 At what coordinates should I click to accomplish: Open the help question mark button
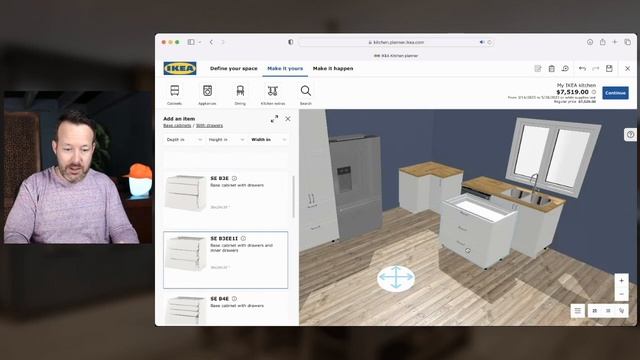(631, 134)
